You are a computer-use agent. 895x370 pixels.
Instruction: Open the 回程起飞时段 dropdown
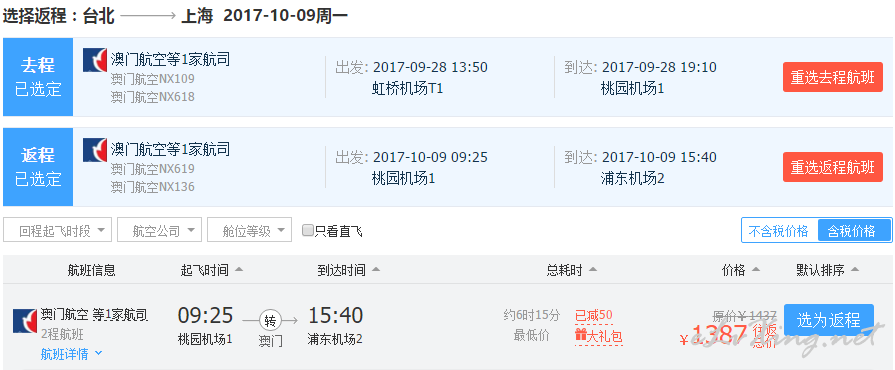[x=57, y=230]
